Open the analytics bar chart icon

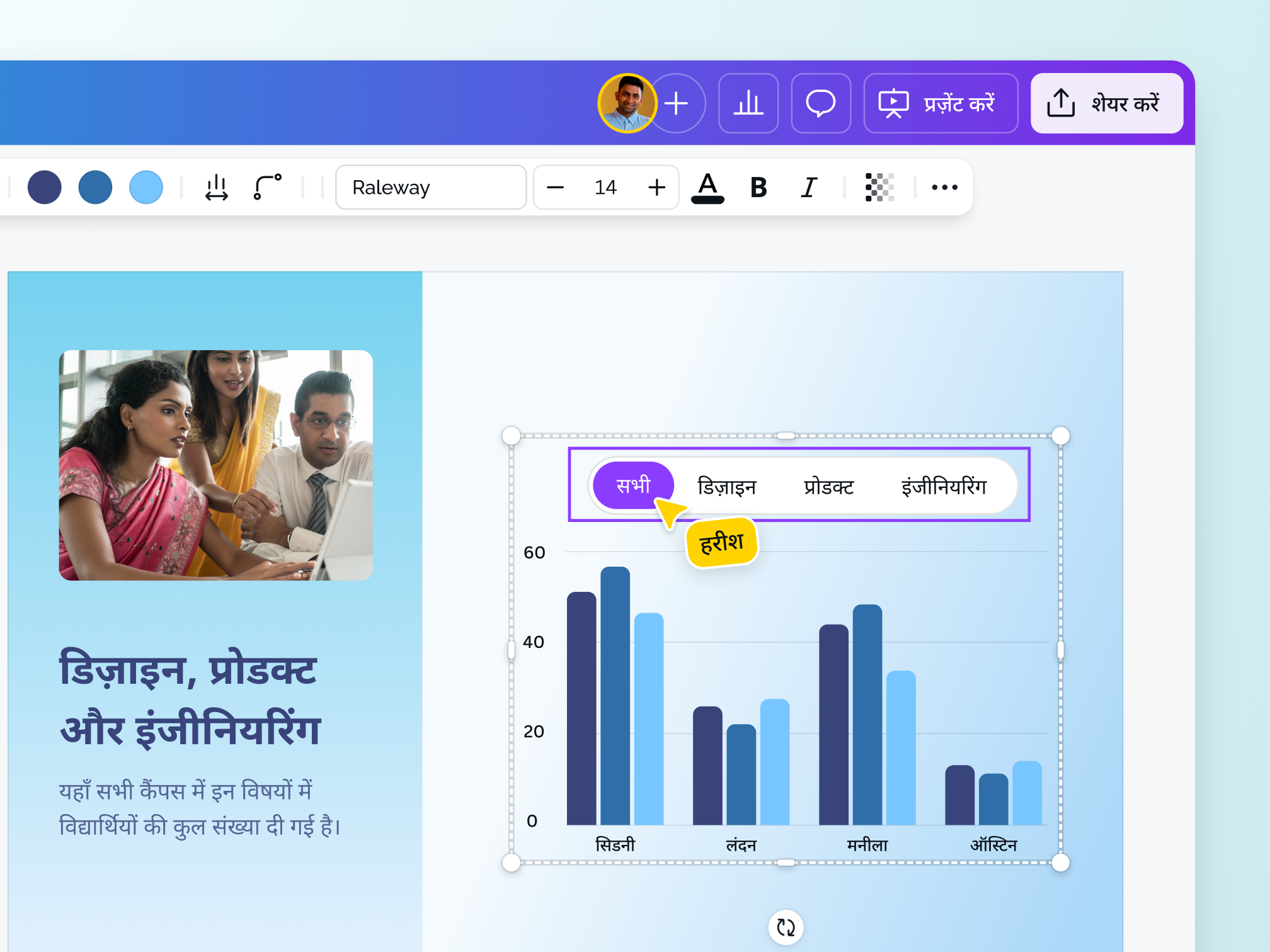[x=748, y=103]
